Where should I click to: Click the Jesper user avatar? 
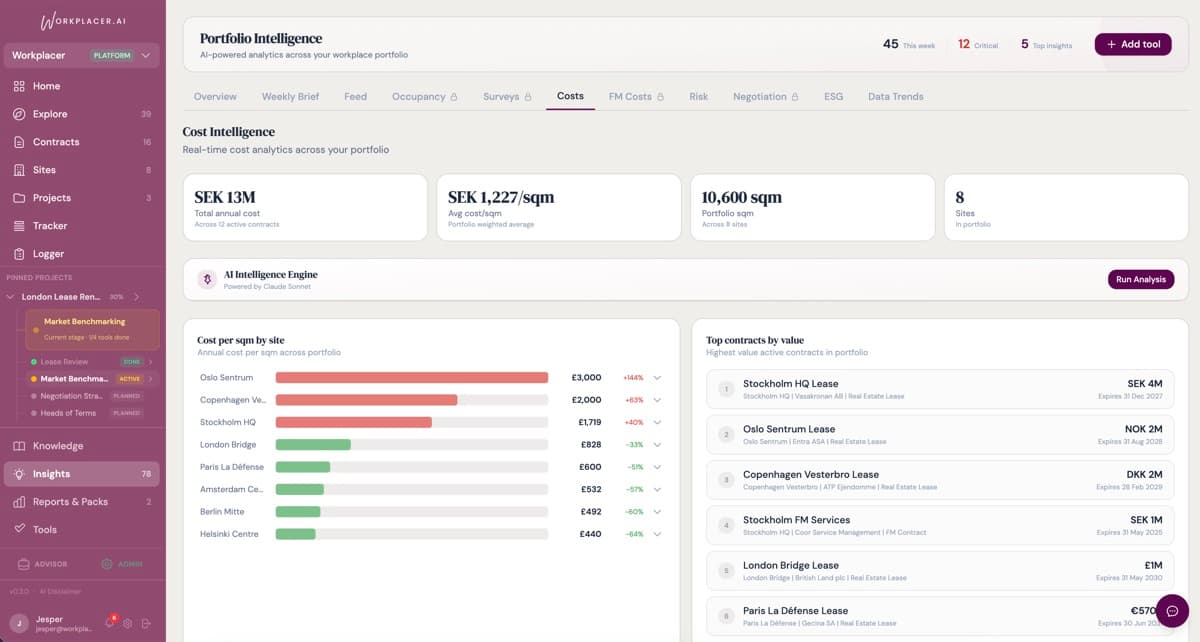point(18,624)
